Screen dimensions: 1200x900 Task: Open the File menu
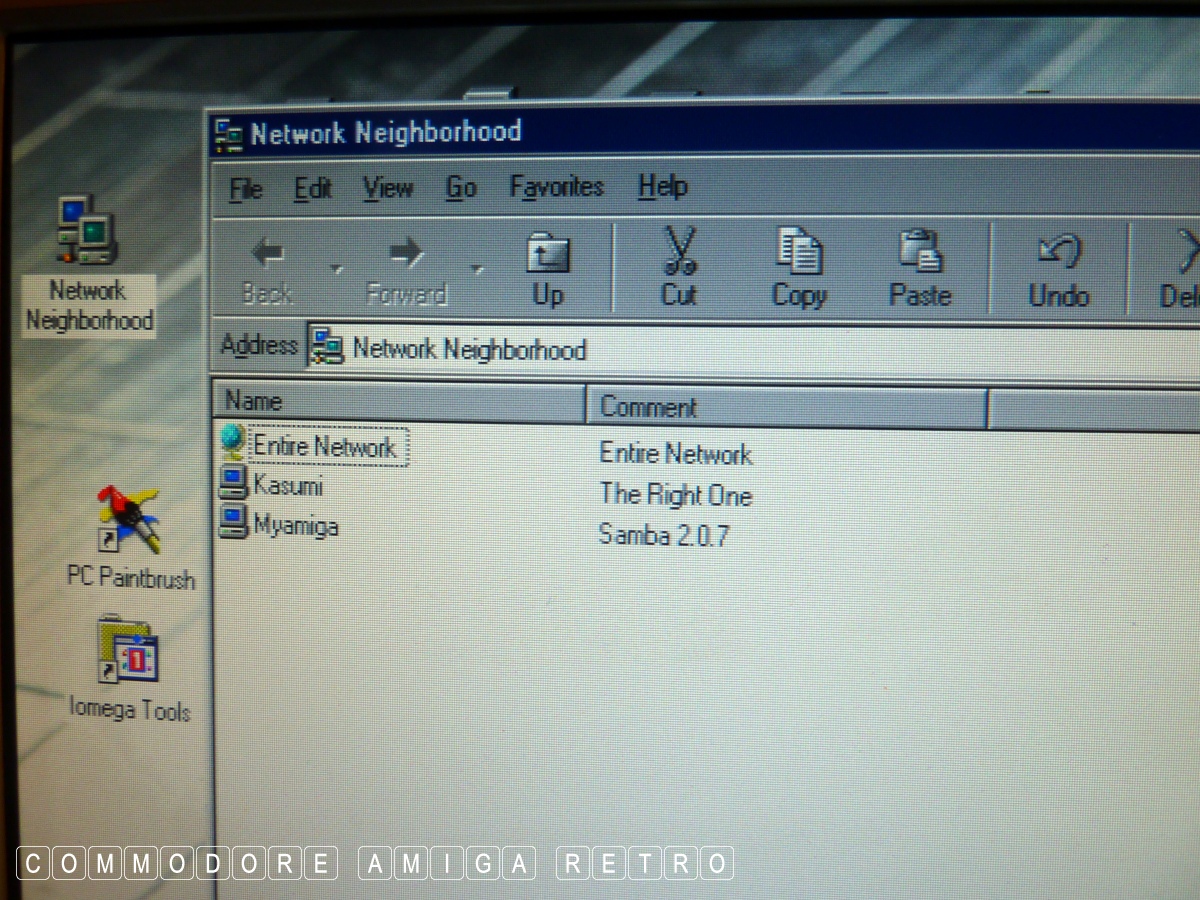point(245,188)
